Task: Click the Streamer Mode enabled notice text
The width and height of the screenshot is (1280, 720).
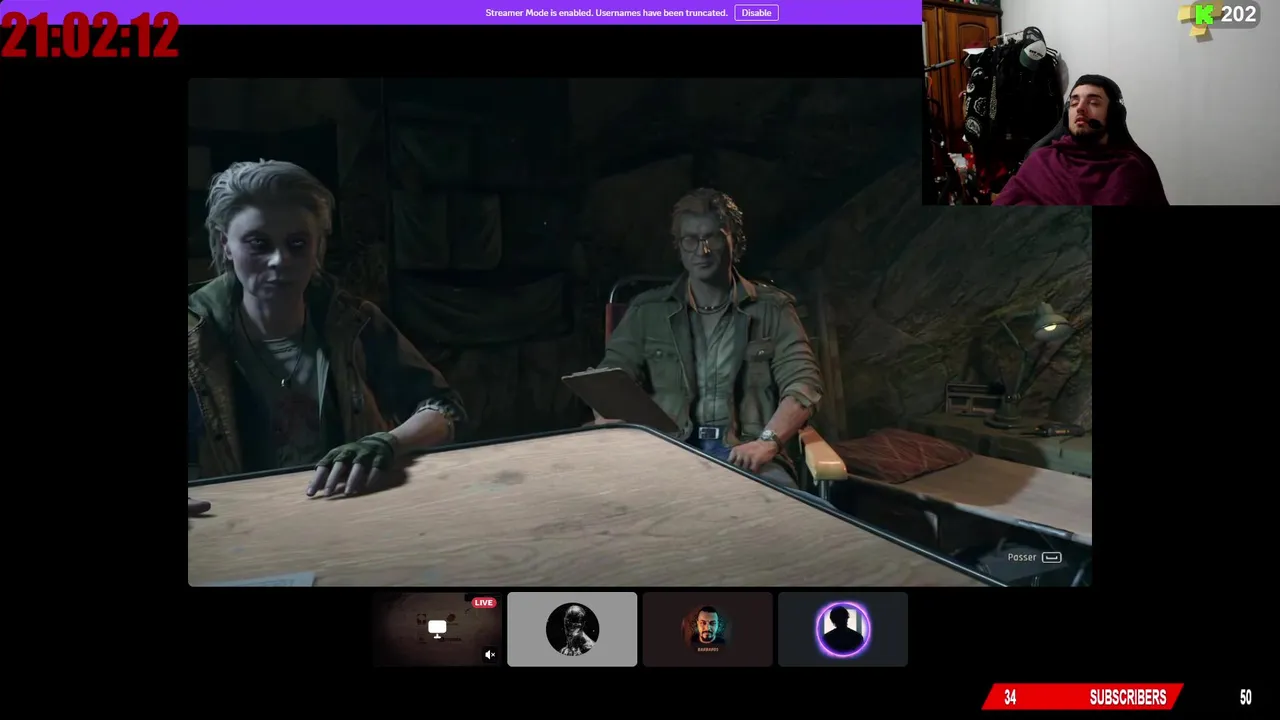Action: tap(606, 13)
